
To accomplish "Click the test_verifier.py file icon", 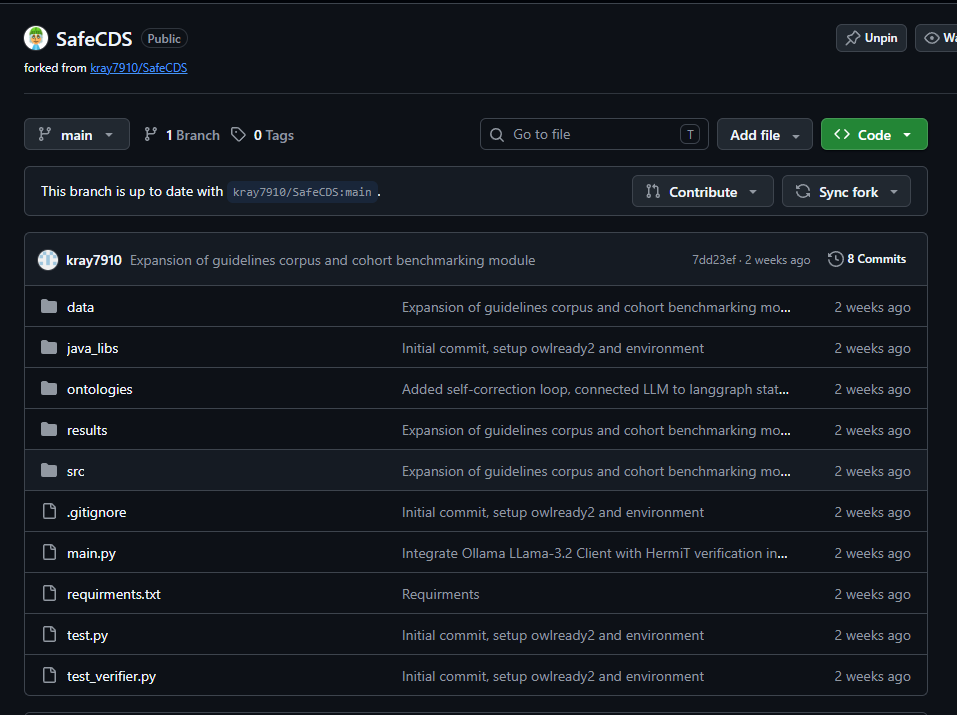I will [49, 675].
